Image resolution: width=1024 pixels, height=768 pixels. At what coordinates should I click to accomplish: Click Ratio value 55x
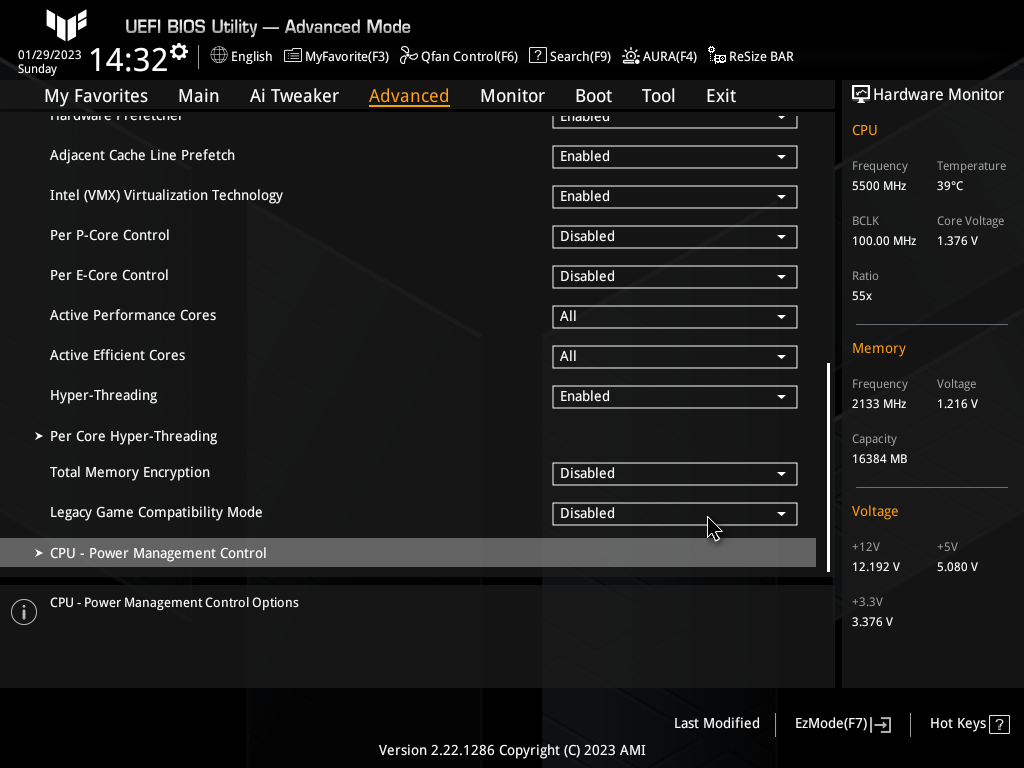click(x=862, y=296)
